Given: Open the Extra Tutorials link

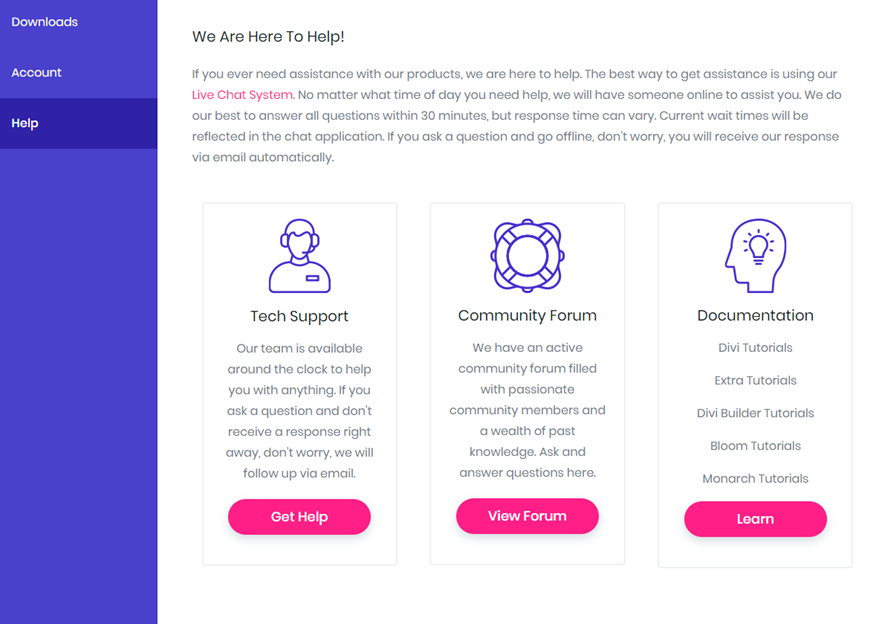Looking at the screenshot, I should (x=755, y=381).
